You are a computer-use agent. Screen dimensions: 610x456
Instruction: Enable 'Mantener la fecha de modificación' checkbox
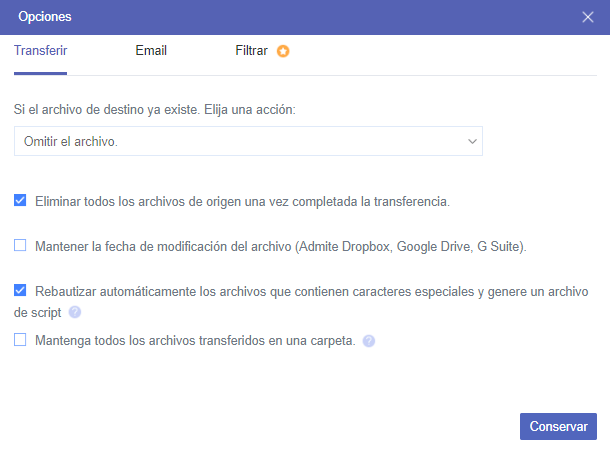tap(20, 245)
